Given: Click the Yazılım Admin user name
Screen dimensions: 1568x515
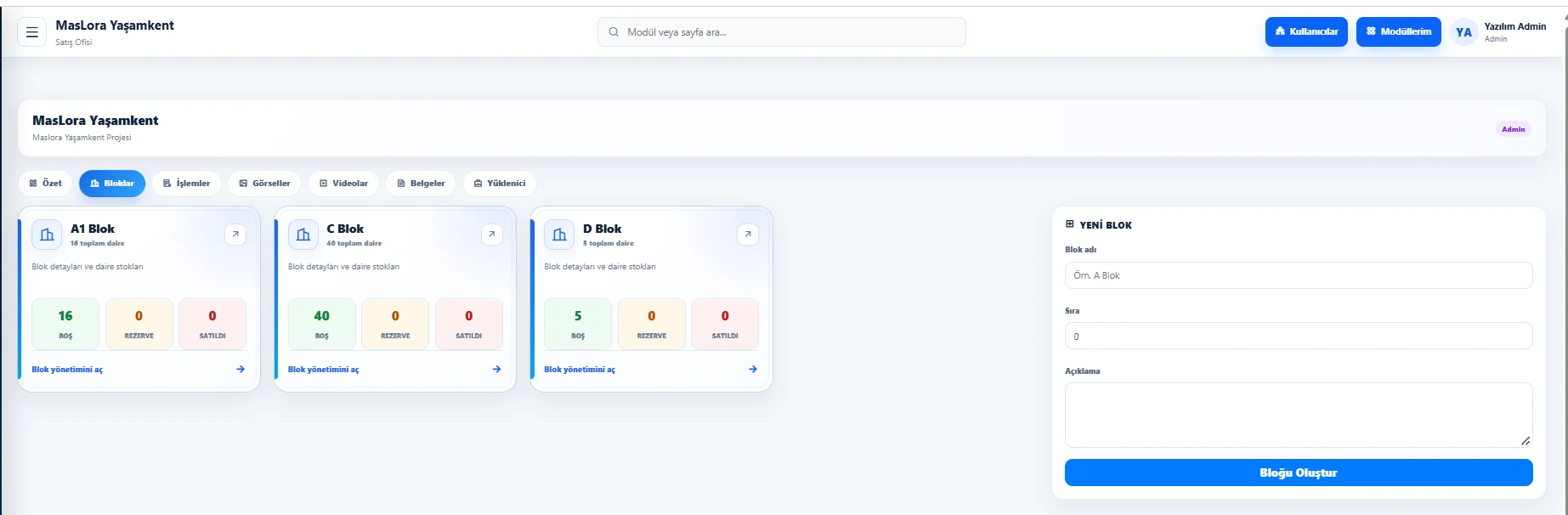Looking at the screenshot, I should pyautogui.click(x=1515, y=26).
